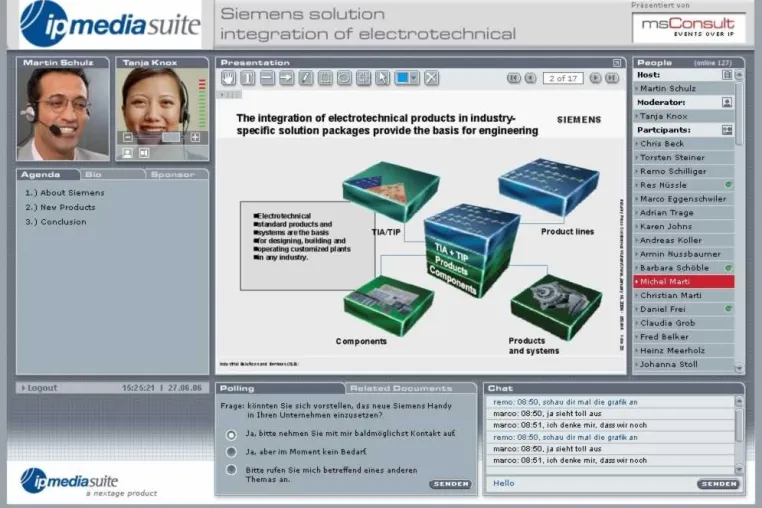This screenshot has height=508, width=762.
Task: Click the Chat panel scroll down arrow
Action: click(x=739, y=469)
